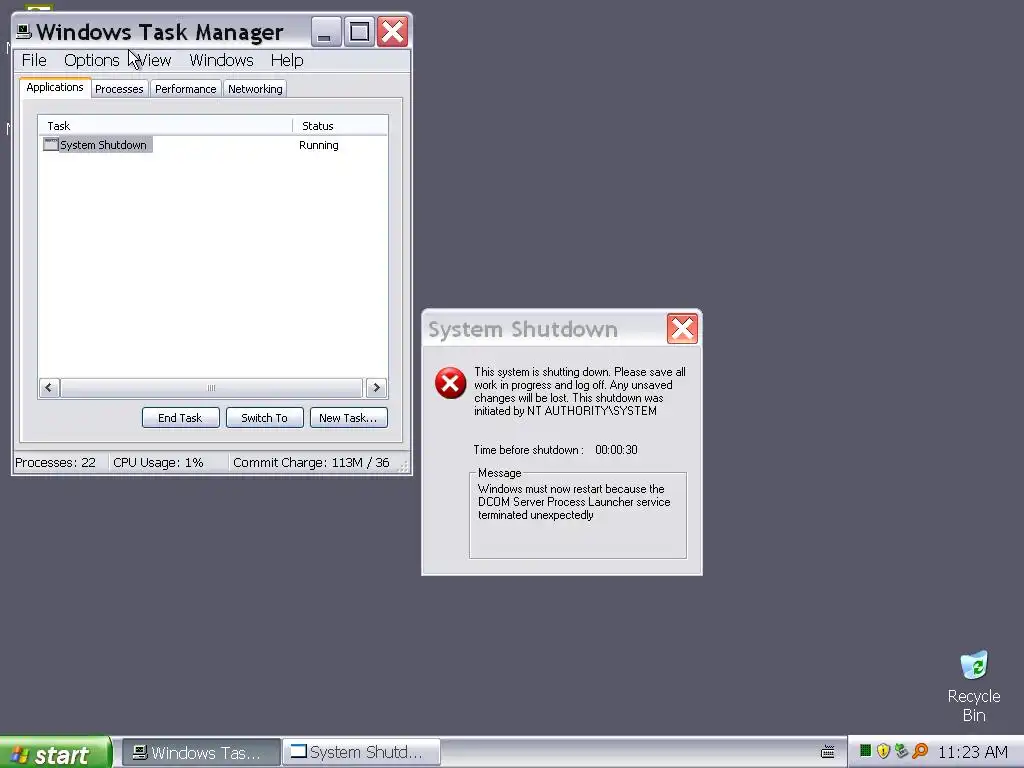Click the on-screen keyboard icon in taskbar
Screen dimensions: 1024x768
coord(827,752)
